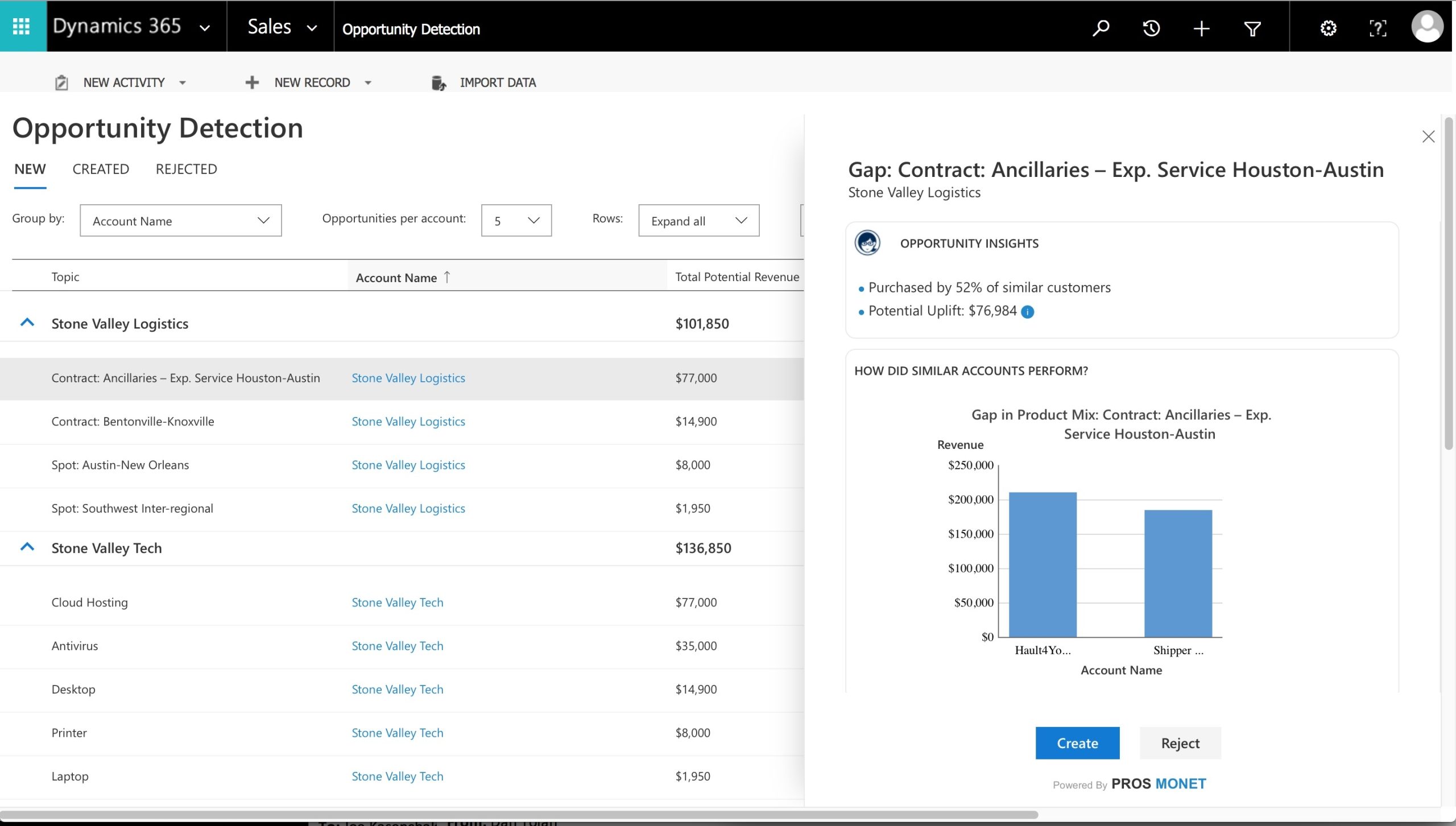Click the Account Name column header

(x=396, y=278)
